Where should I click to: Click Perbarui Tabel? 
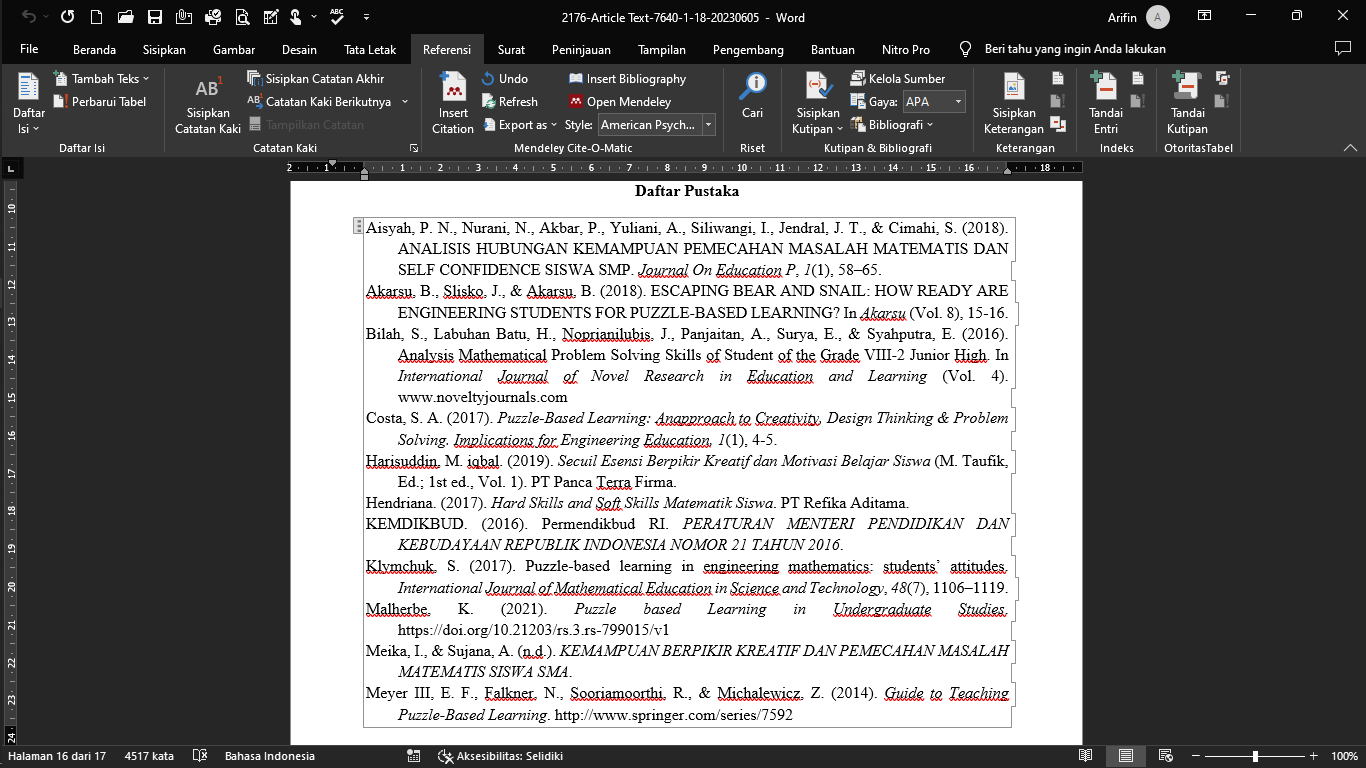(100, 101)
